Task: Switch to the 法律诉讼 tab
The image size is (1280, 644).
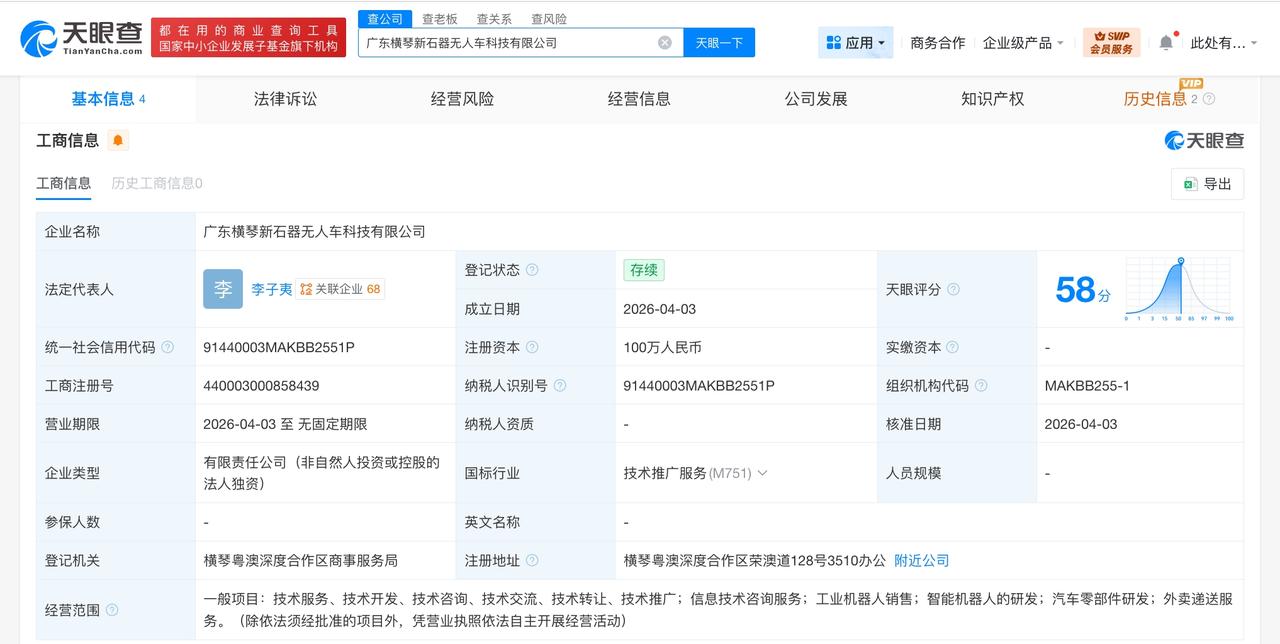Action: [x=283, y=98]
